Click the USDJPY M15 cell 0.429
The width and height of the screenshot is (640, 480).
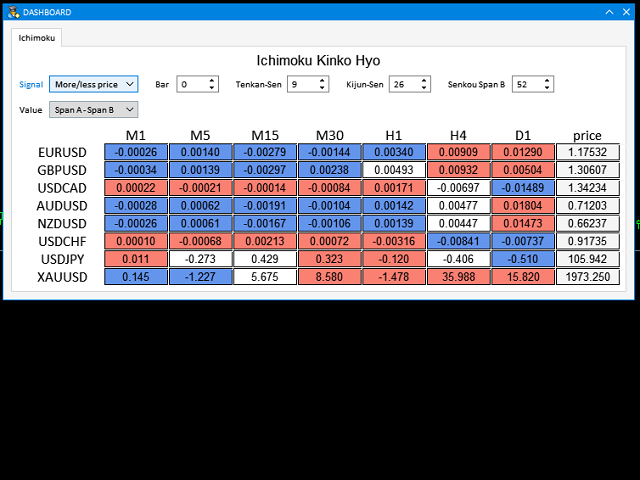pyautogui.click(x=264, y=259)
